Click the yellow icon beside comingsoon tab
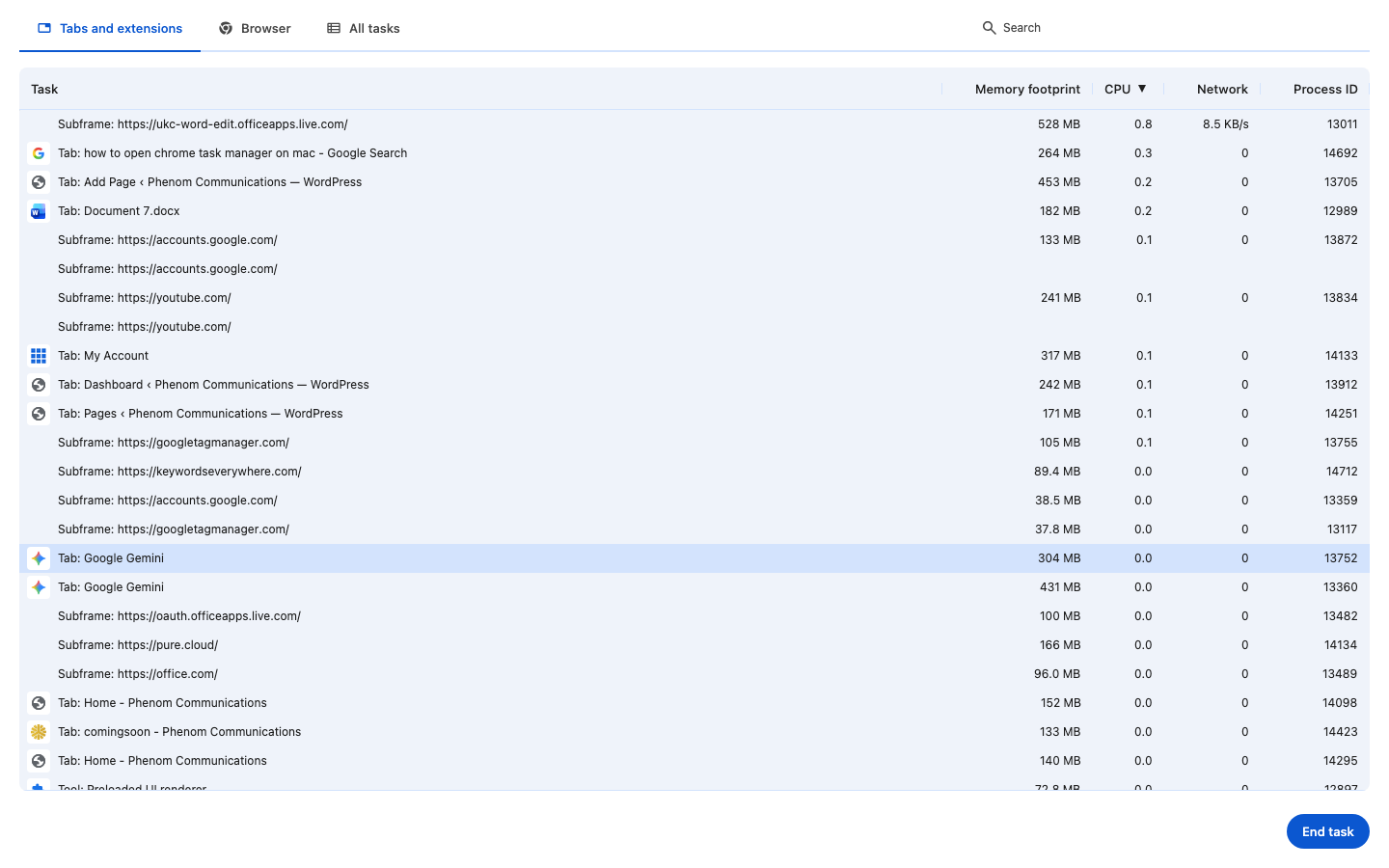Viewport: 1389px width, 868px height. (x=39, y=732)
